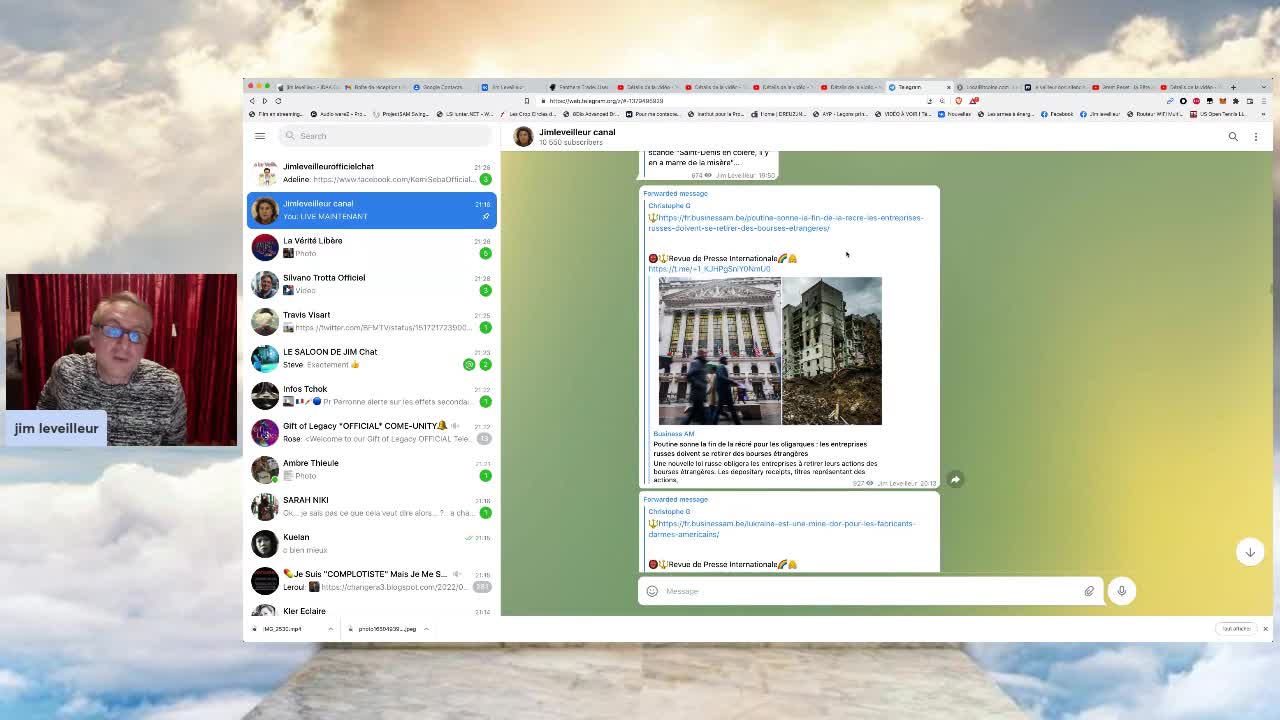
Task: Click Silvano Trotta Officiel avatar
Action: point(265,284)
